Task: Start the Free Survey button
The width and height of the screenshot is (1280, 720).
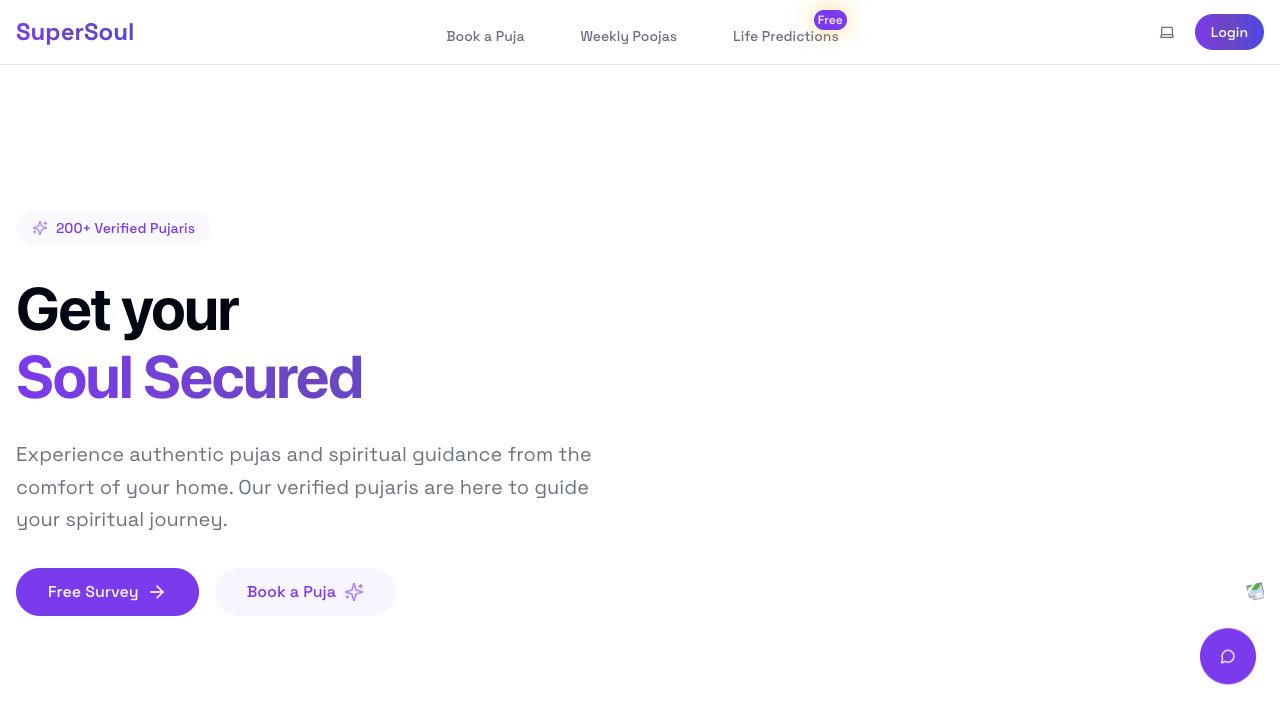Action: pos(93,592)
